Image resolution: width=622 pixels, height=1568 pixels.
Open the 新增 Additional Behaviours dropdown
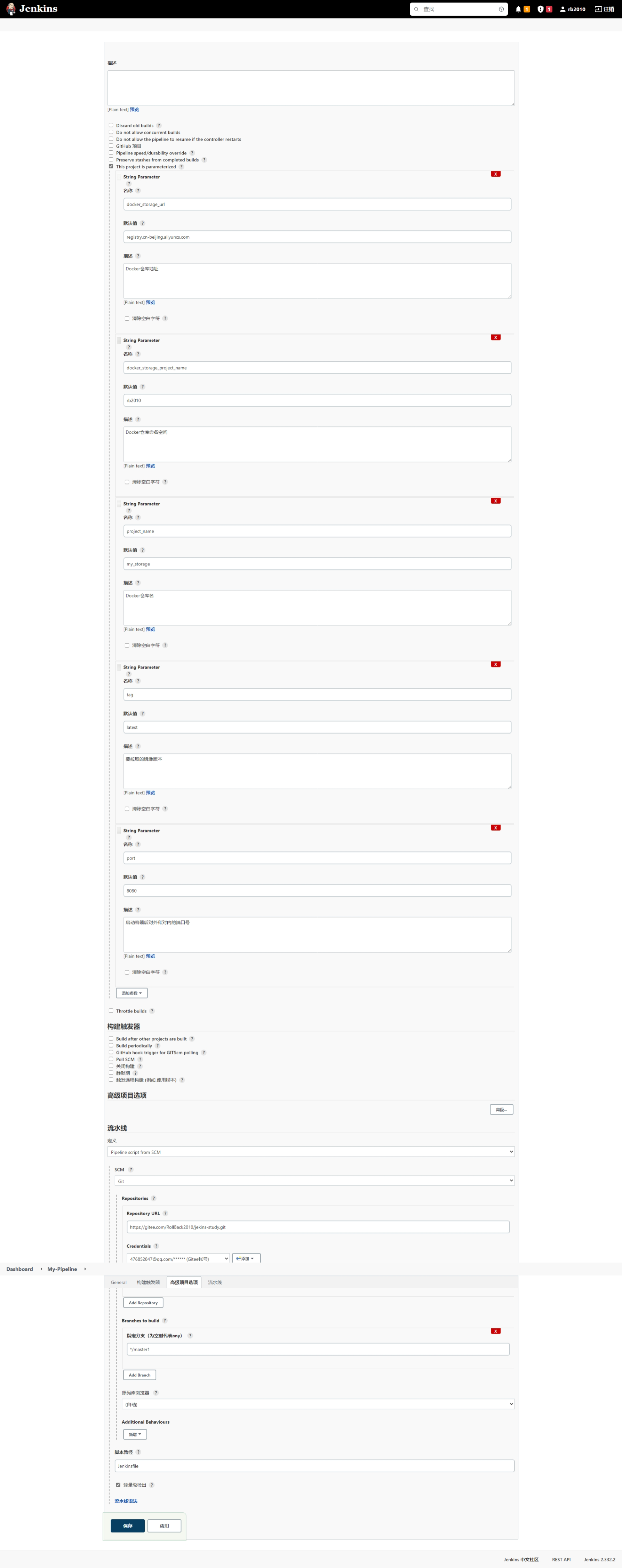pos(135,1435)
